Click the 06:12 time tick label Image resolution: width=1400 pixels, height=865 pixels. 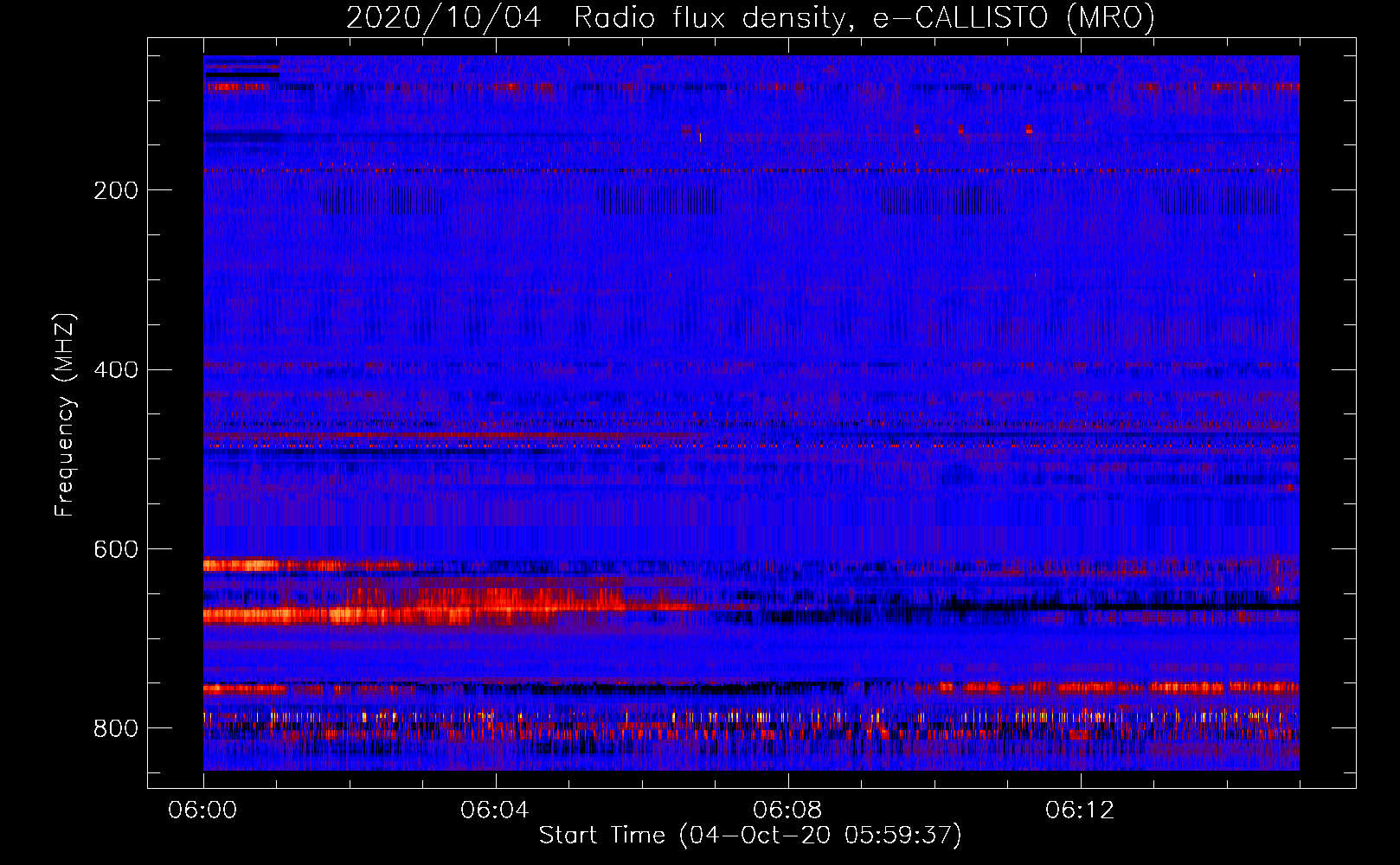pos(1080,810)
